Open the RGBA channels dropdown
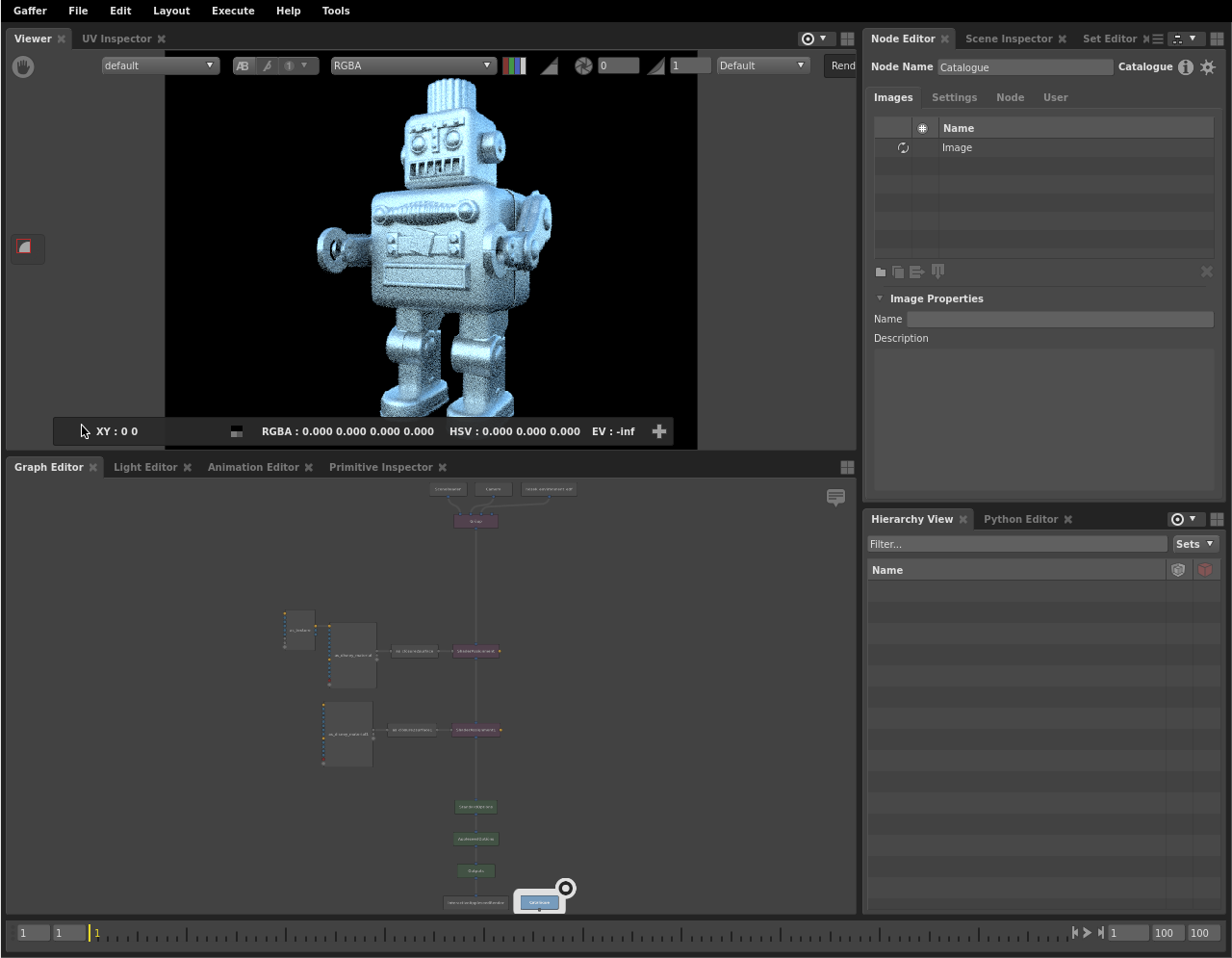Image resolution: width=1232 pixels, height=958 pixels. tap(412, 65)
